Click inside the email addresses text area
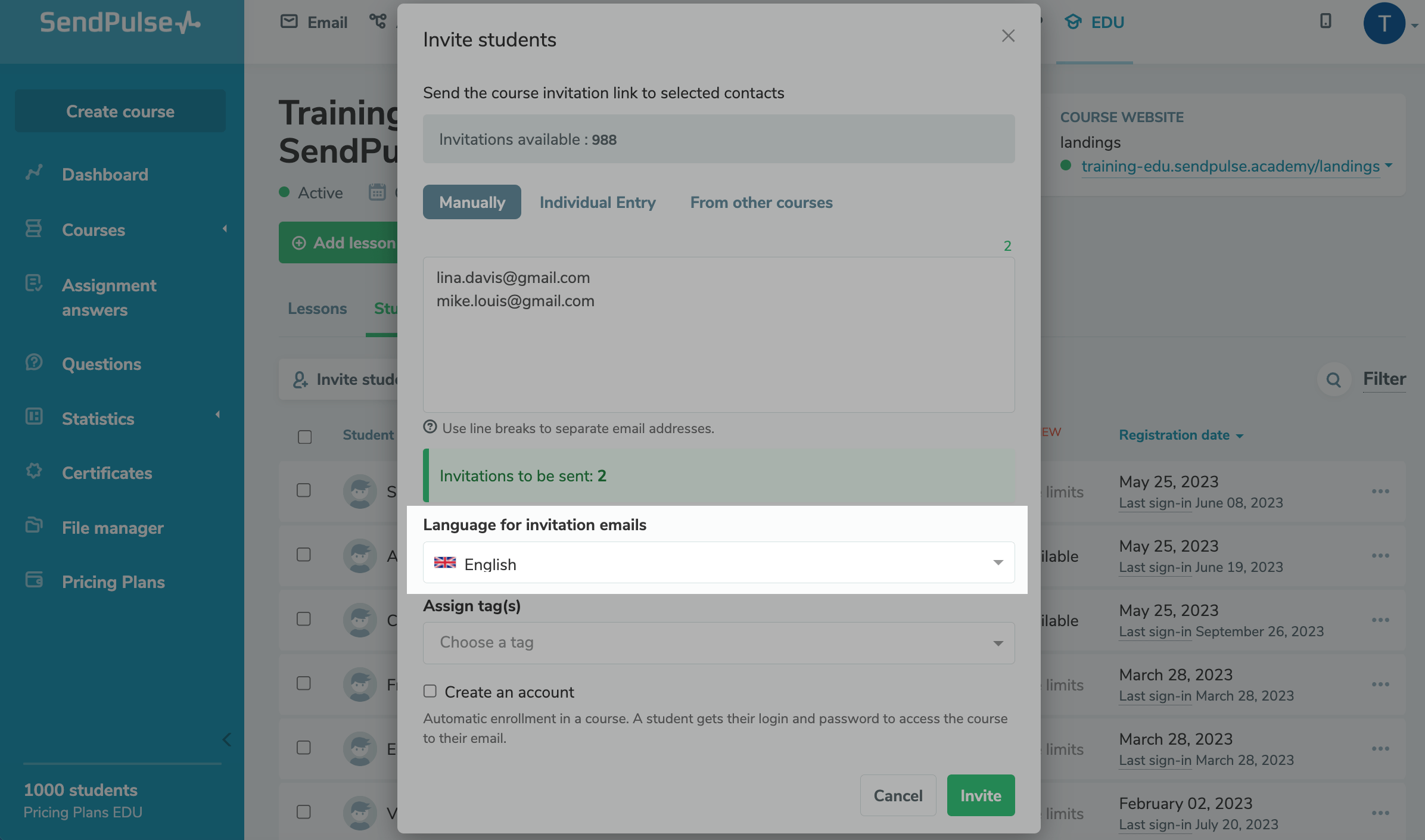1425x840 pixels. [x=717, y=334]
